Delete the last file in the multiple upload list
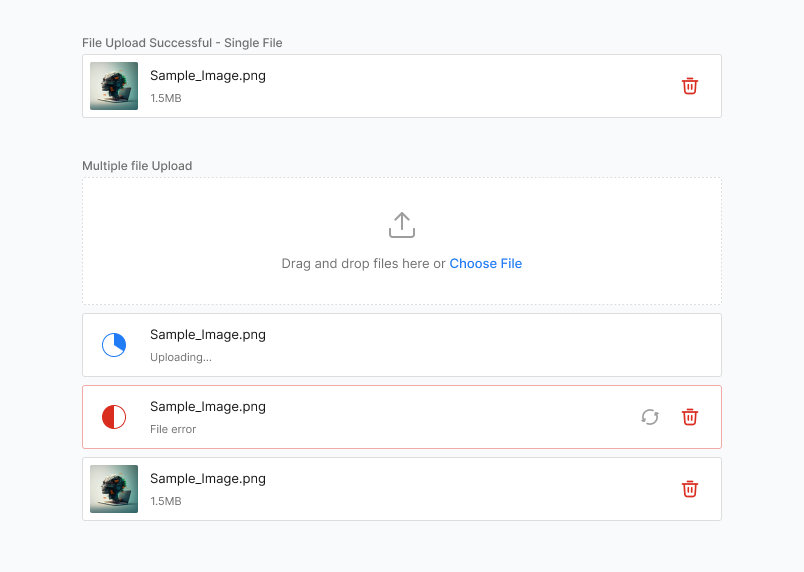This screenshot has height=572, width=804. (x=689, y=489)
